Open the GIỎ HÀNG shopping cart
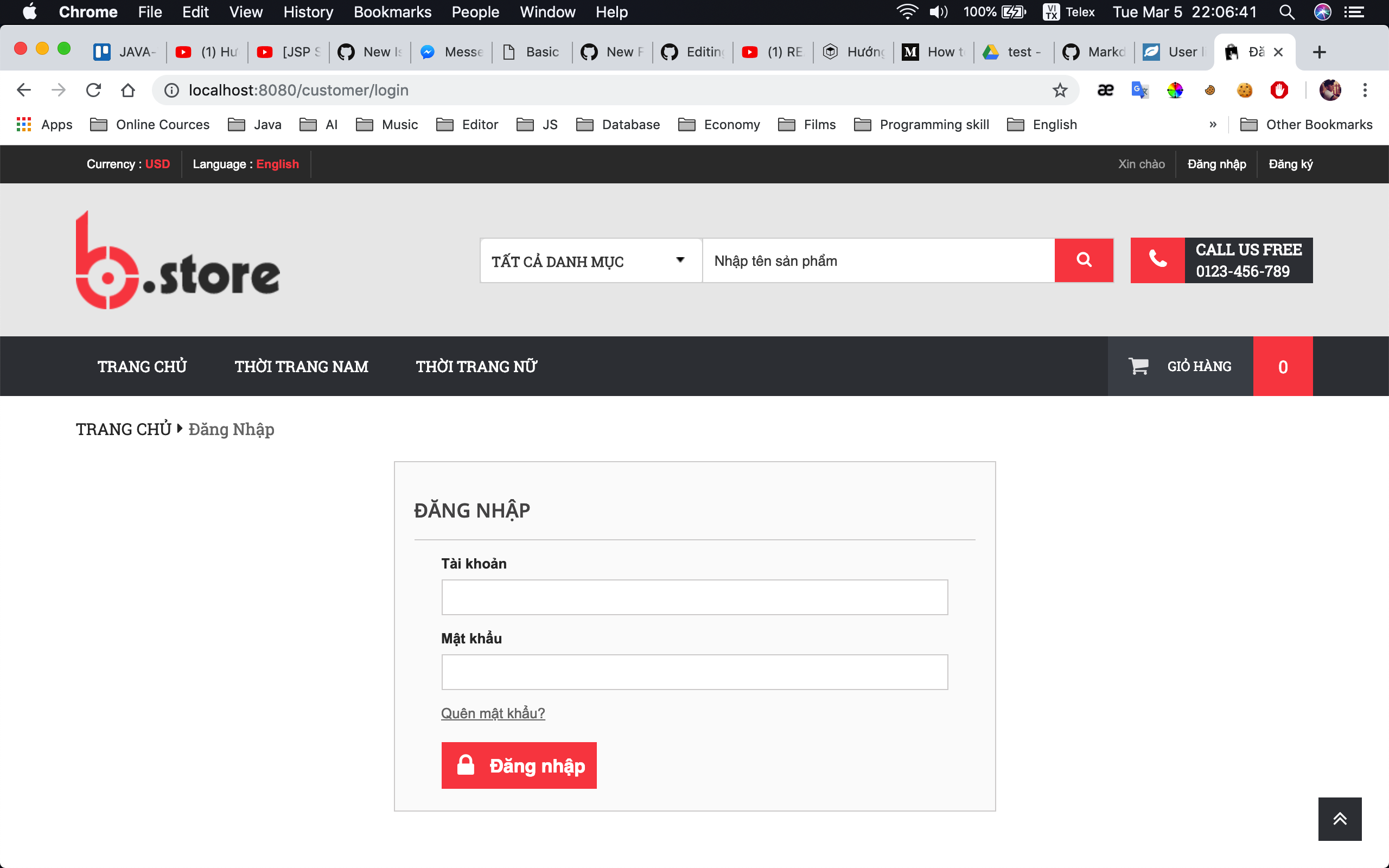The height and width of the screenshot is (868, 1389). pos(1197,366)
